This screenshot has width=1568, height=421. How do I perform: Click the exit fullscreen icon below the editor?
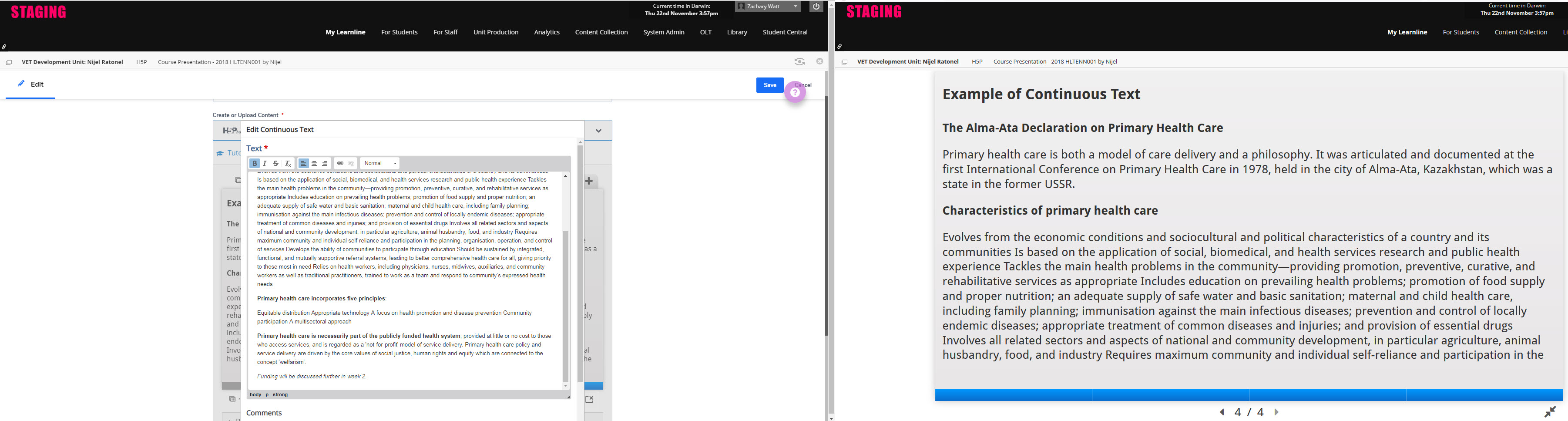[x=589, y=399]
